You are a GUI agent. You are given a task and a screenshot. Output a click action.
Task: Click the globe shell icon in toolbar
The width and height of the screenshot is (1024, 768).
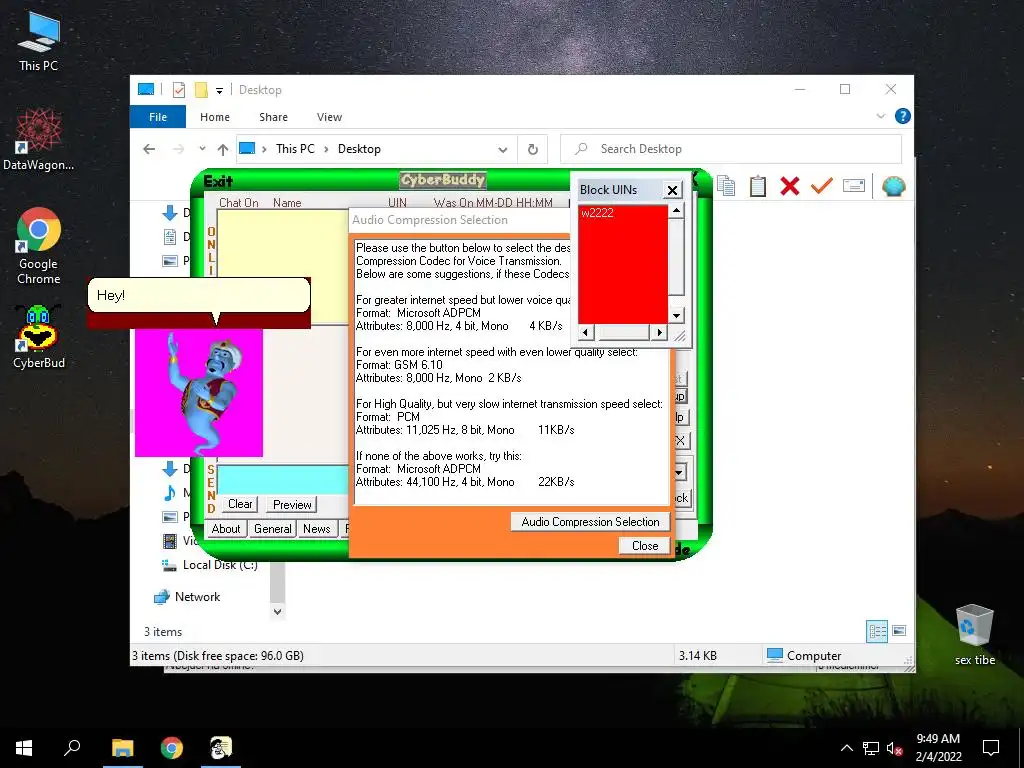coord(893,186)
